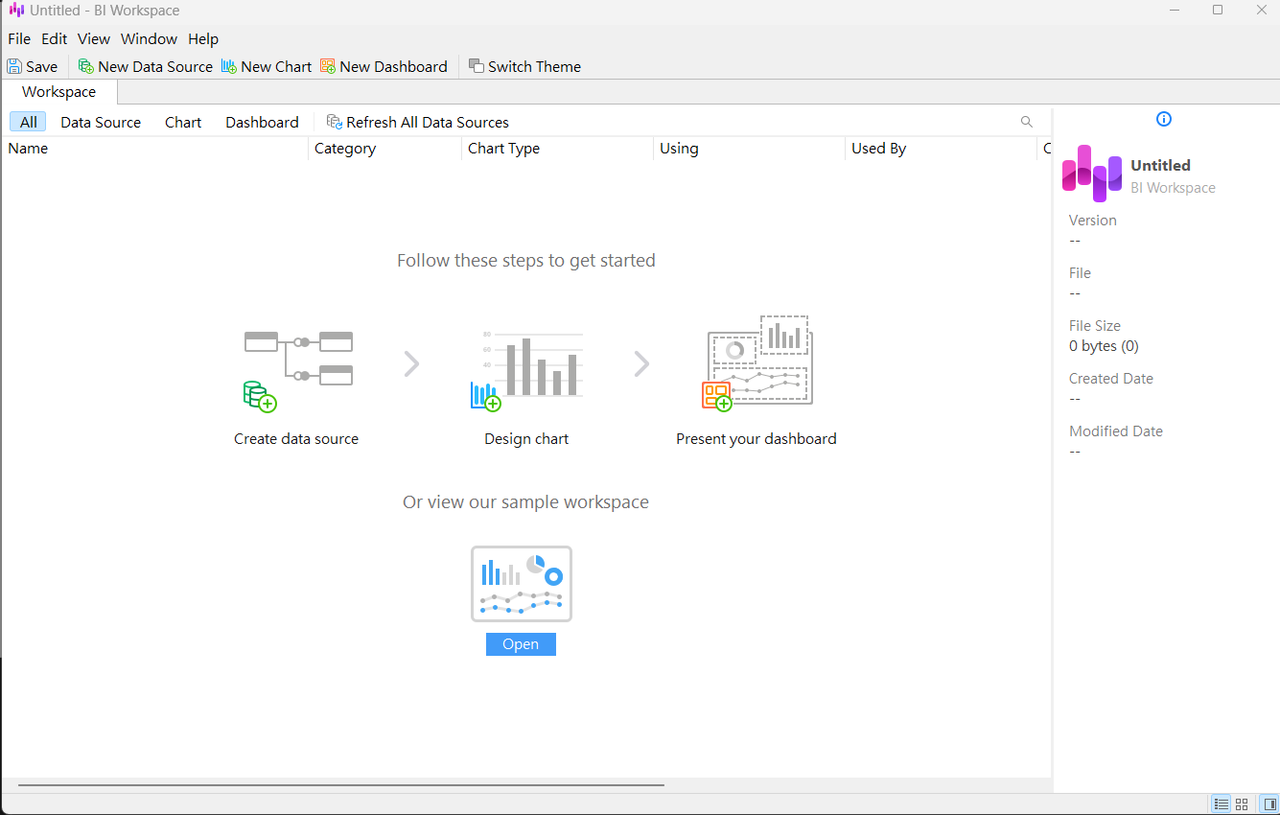
Task: Select the Workspace tab
Action: point(59,92)
